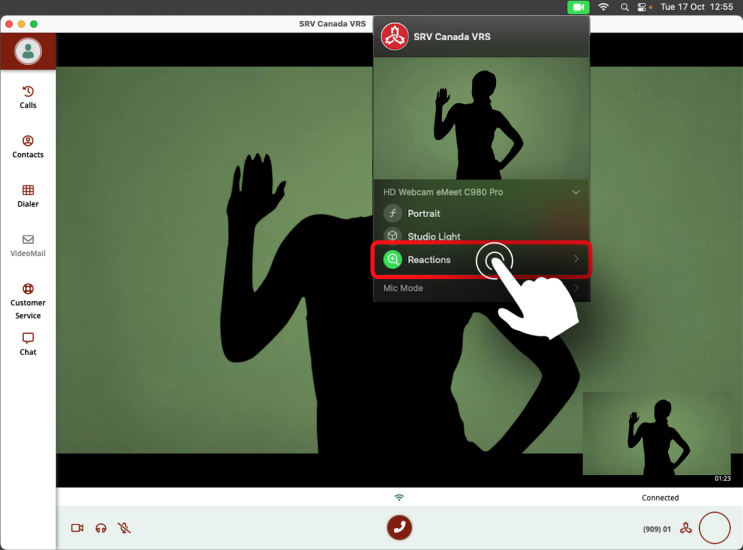Open VideoMail inbox
Viewport: 743px width, 550px height.
point(28,245)
